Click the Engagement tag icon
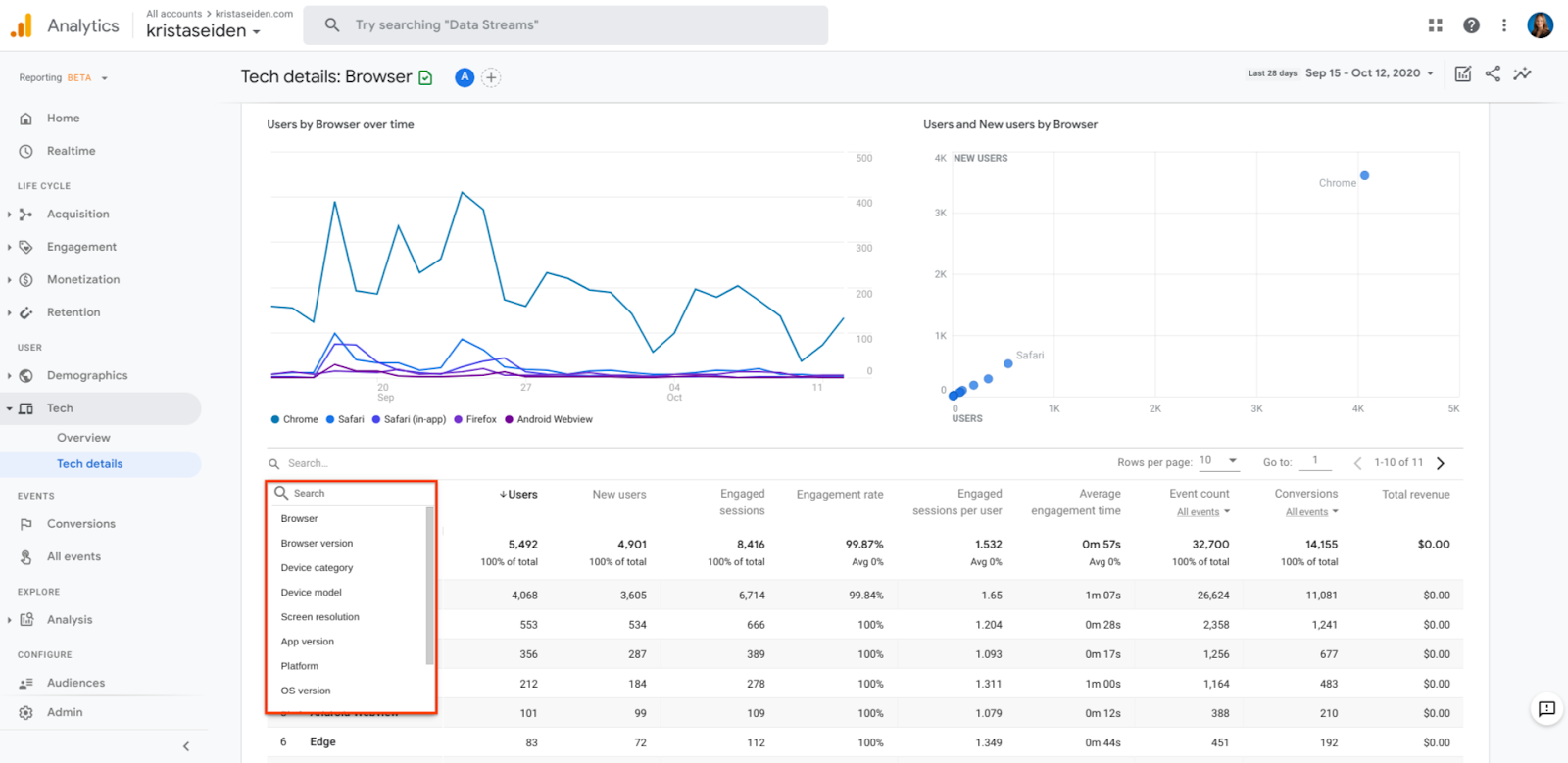The height and width of the screenshot is (763, 1568). pos(26,248)
